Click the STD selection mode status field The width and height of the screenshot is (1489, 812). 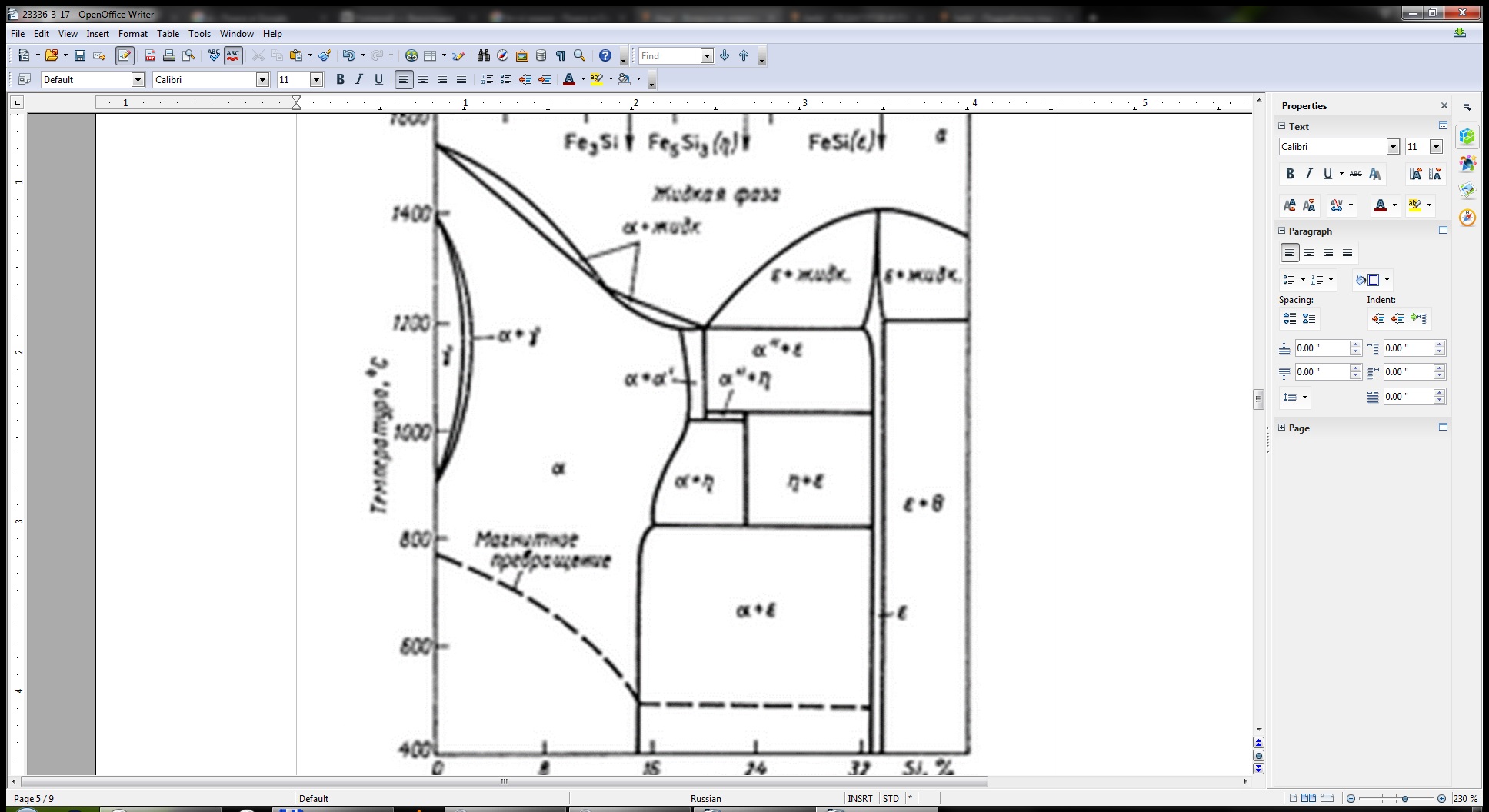(891, 798)
